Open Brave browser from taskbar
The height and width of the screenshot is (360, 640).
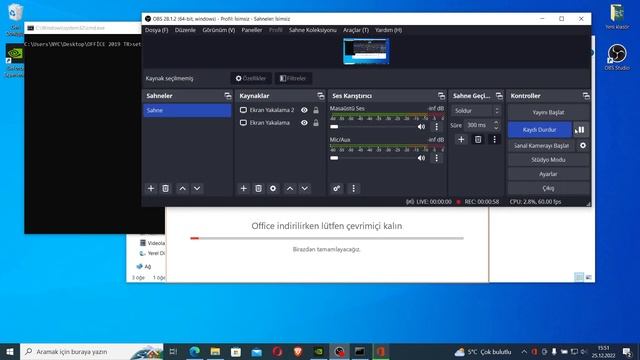point(298,352)
